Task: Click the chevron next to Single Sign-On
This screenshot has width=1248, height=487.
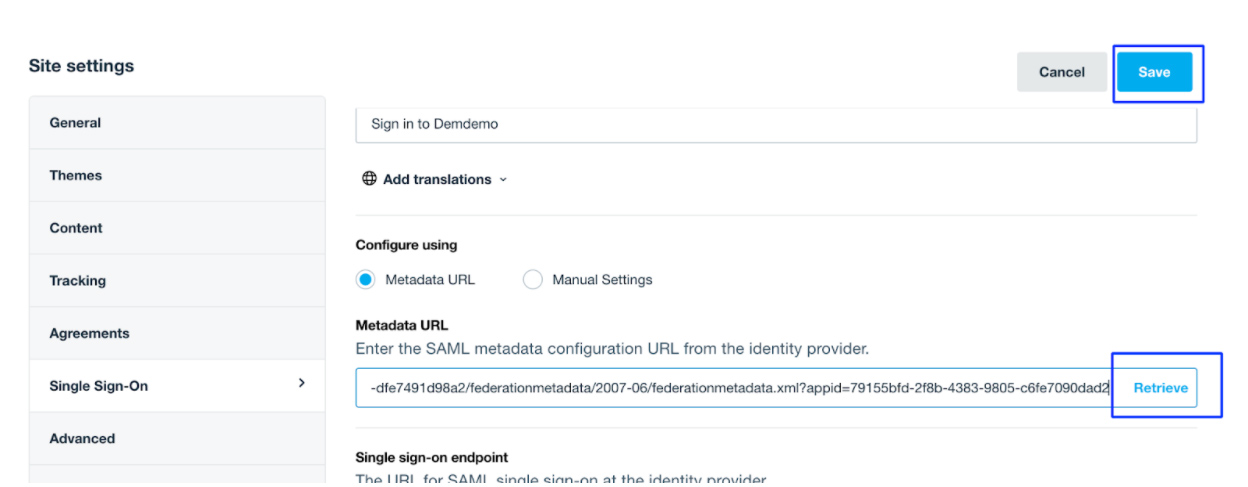Action: (302, 383)
